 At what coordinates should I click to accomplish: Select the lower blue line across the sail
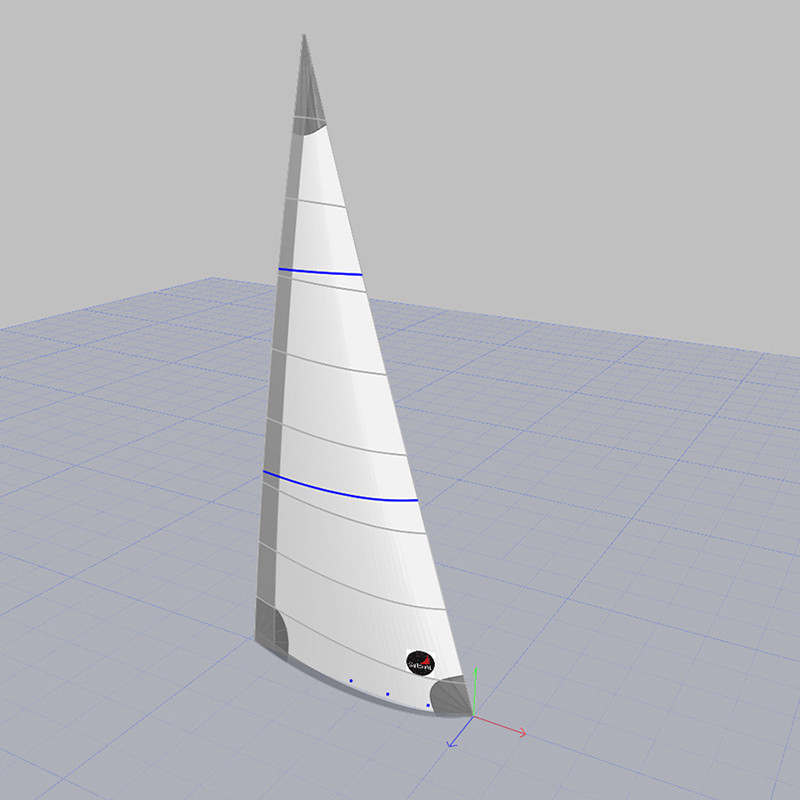pyautogui.click(x=340, y=489)
